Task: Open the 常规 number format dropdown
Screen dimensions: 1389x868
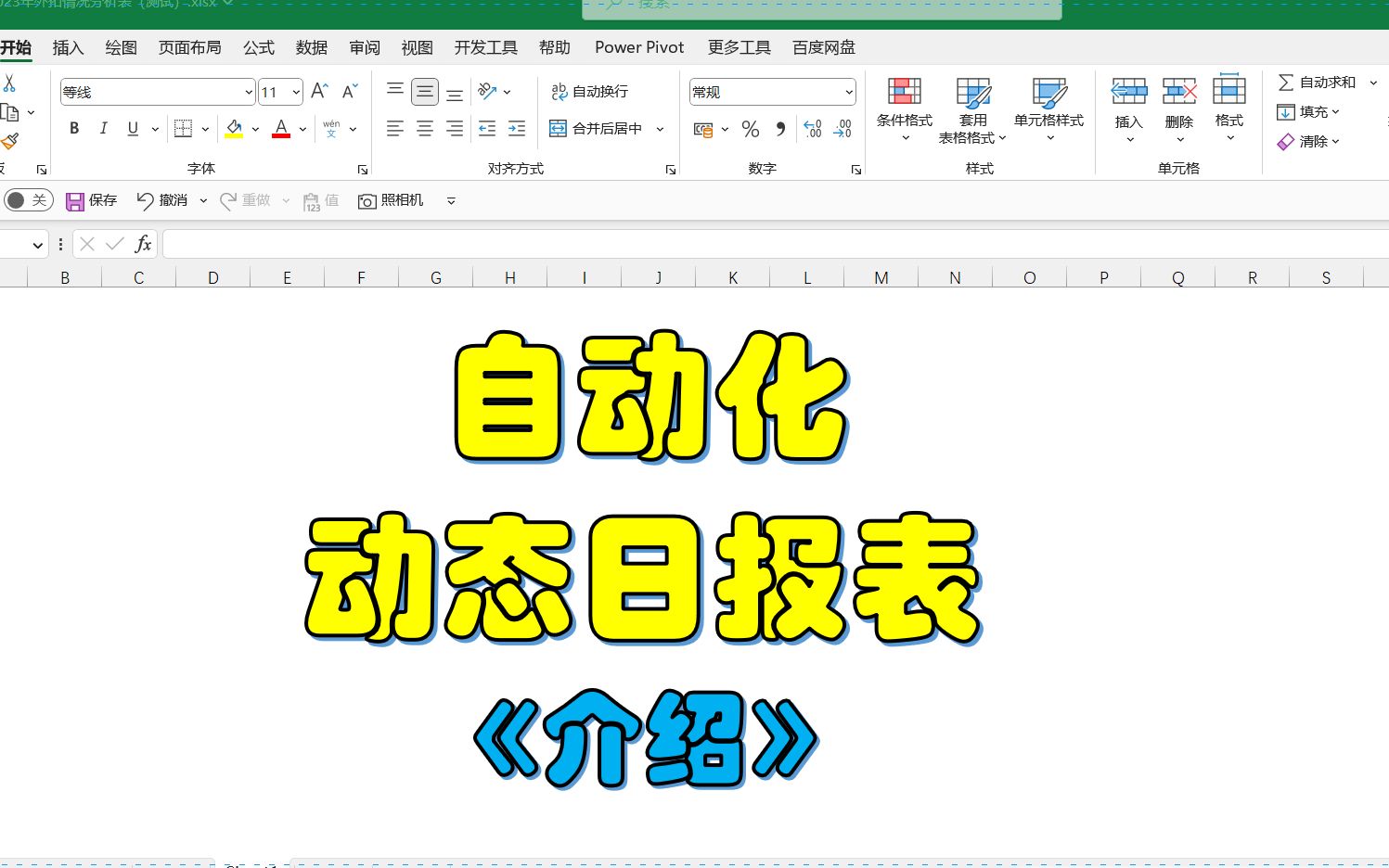Action: (x=849, y=92)
